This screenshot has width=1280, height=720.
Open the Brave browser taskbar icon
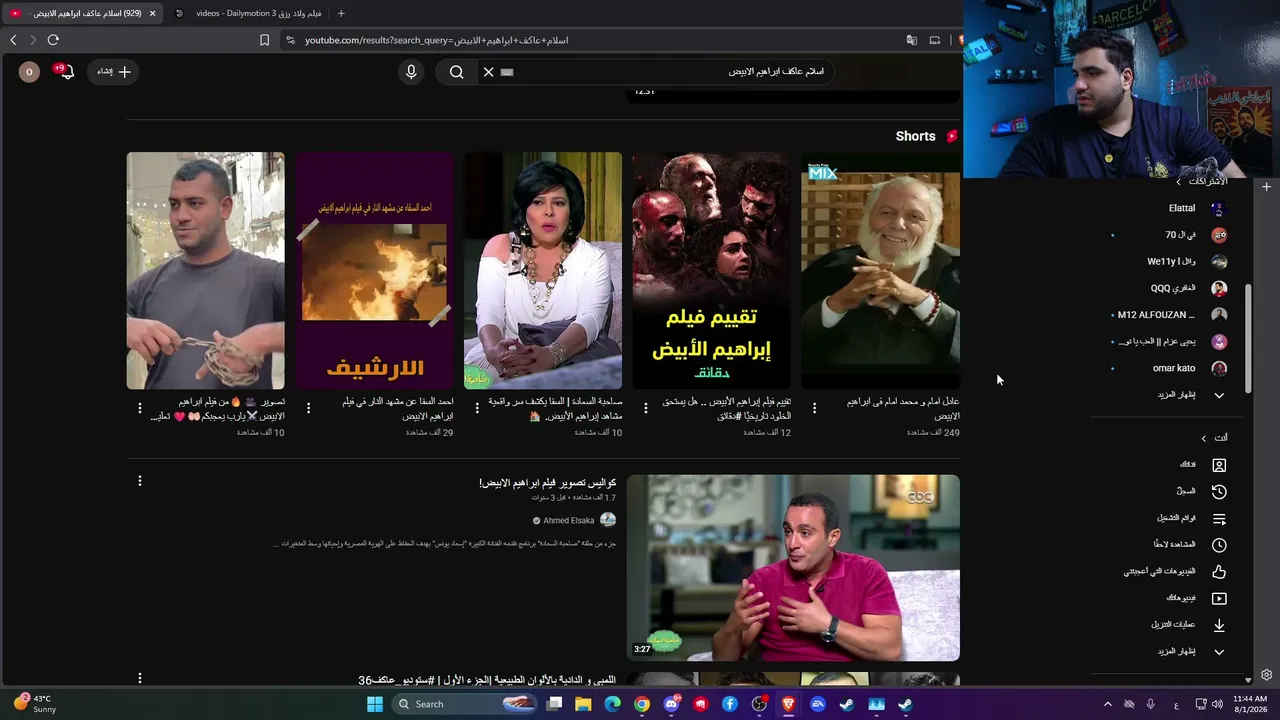click(788, 704)
